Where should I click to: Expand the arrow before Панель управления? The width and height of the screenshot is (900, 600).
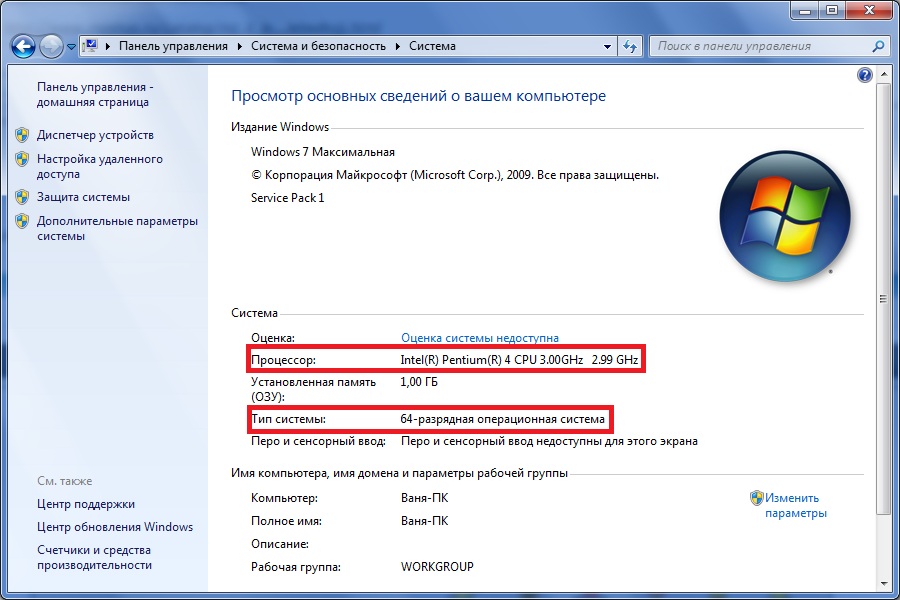click(x=108, y=47)
